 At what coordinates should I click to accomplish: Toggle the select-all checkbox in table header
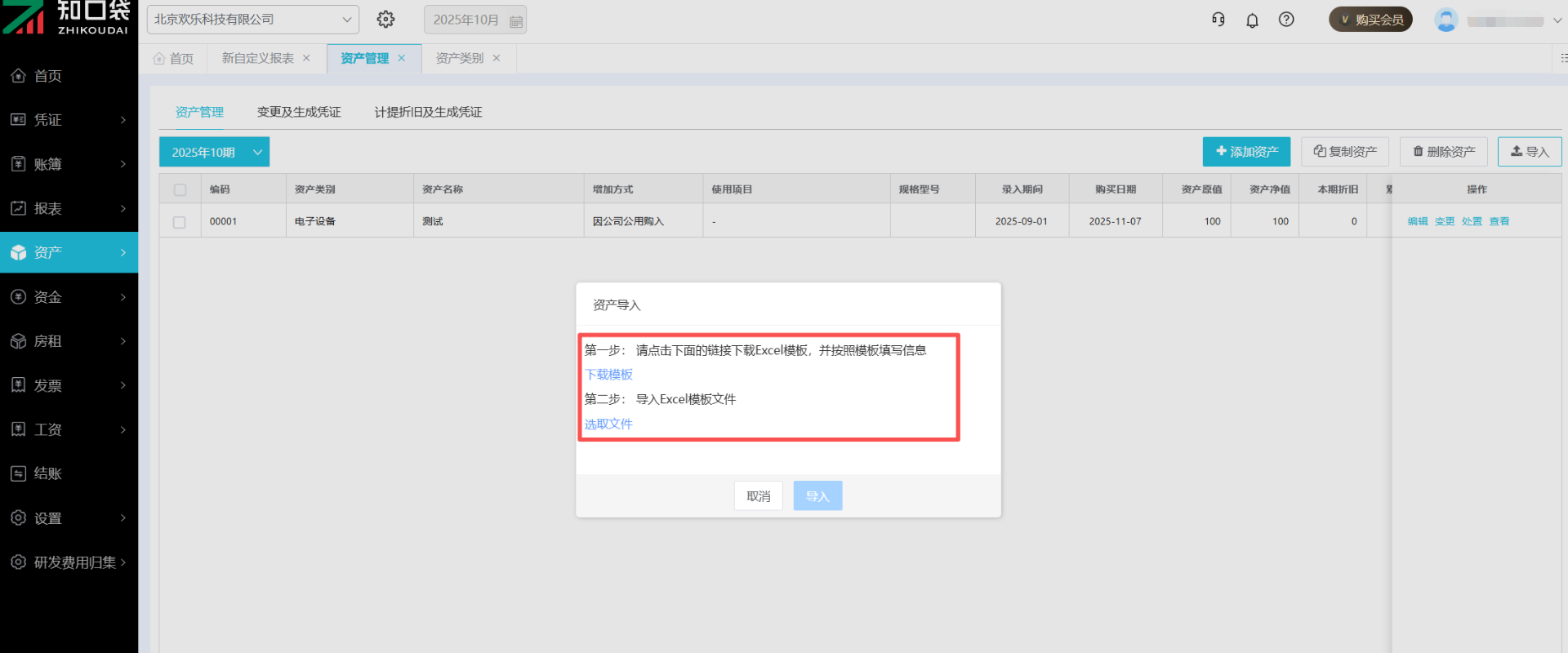(180, 189)
